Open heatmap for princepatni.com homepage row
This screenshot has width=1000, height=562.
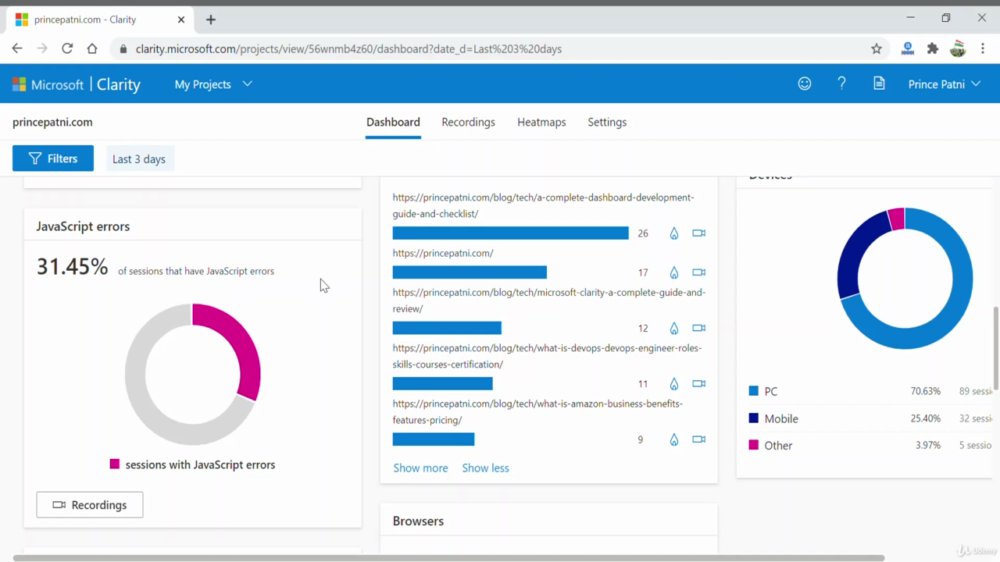tap(673, 272)
